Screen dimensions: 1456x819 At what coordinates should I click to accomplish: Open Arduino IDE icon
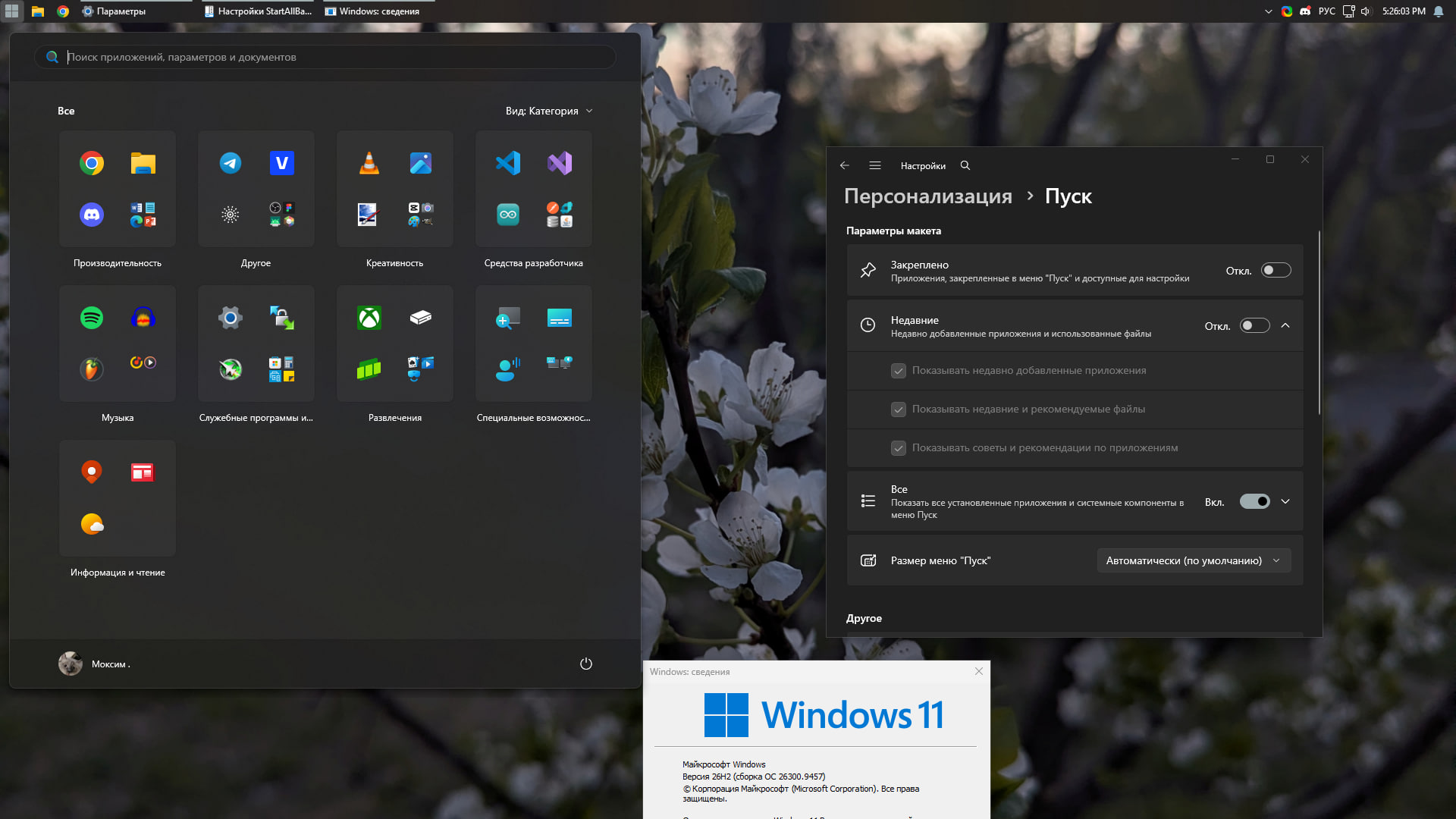coord(508,215)
